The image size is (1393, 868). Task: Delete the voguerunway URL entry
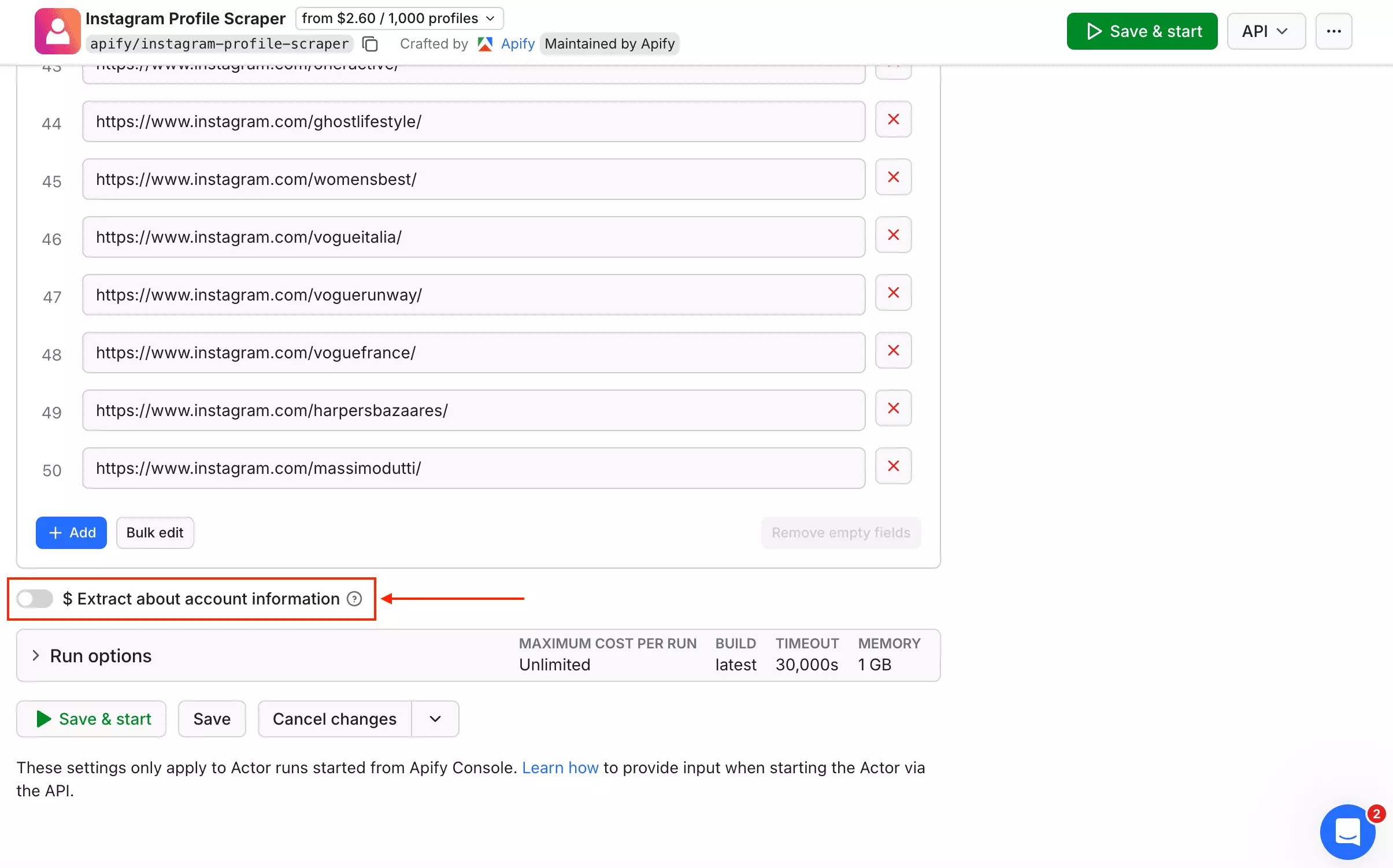point(893,293)
